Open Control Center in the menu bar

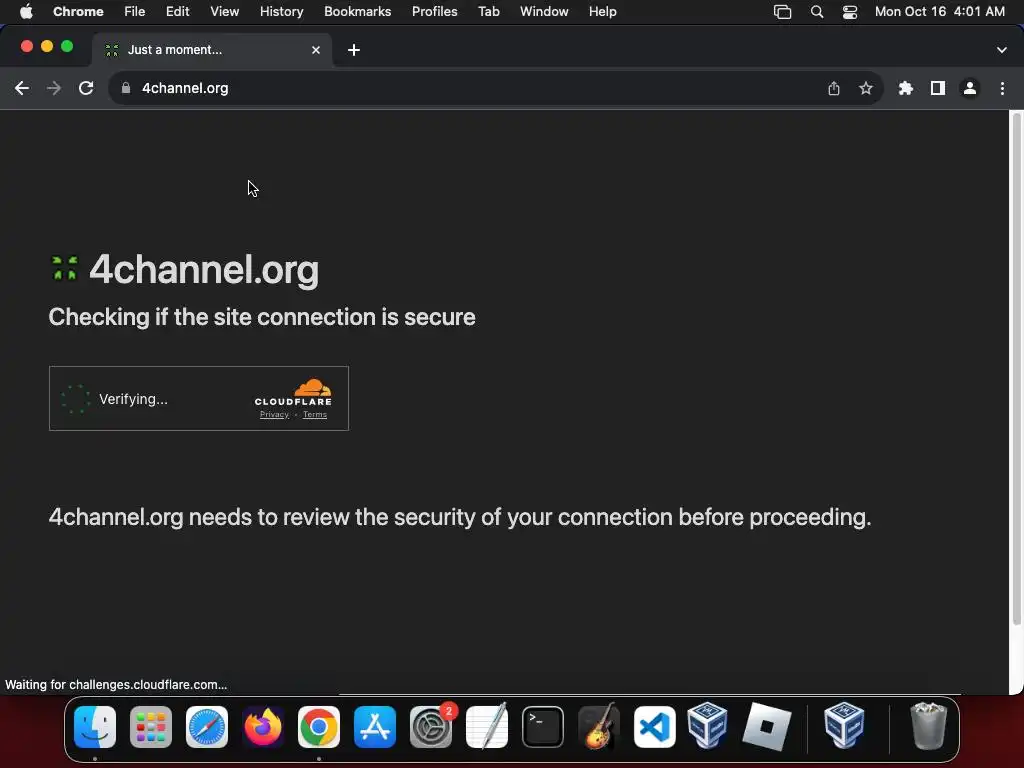click(850, 12)
